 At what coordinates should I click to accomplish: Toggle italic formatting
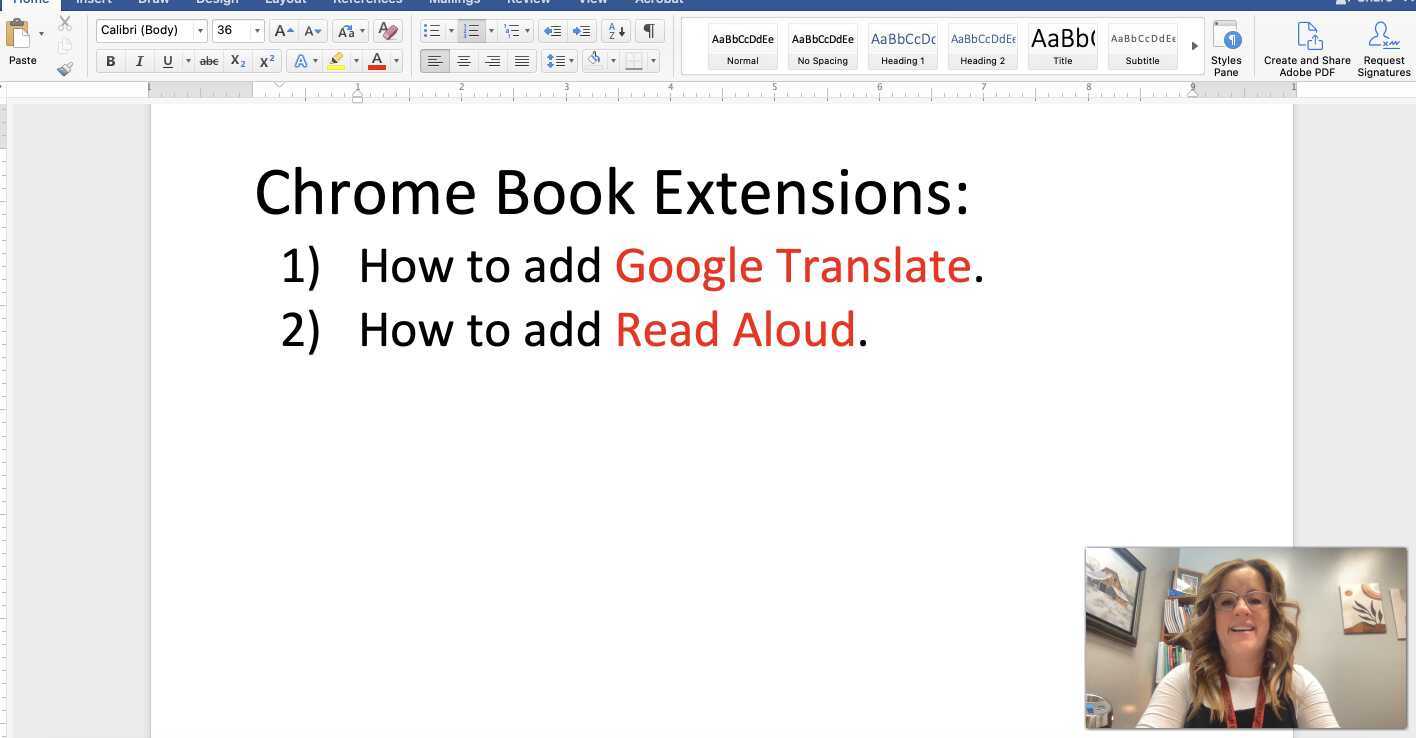click(x=139, y=61)
